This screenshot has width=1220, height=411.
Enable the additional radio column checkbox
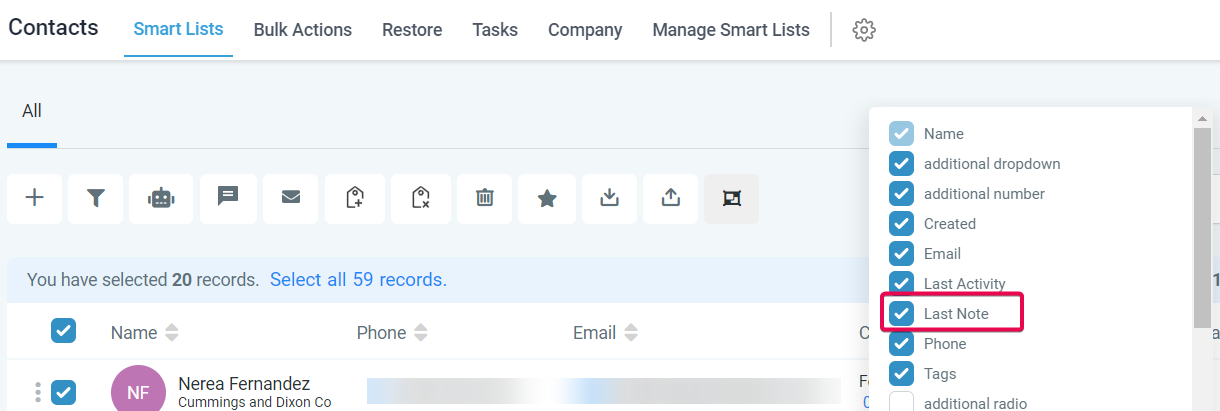point(902,402)
